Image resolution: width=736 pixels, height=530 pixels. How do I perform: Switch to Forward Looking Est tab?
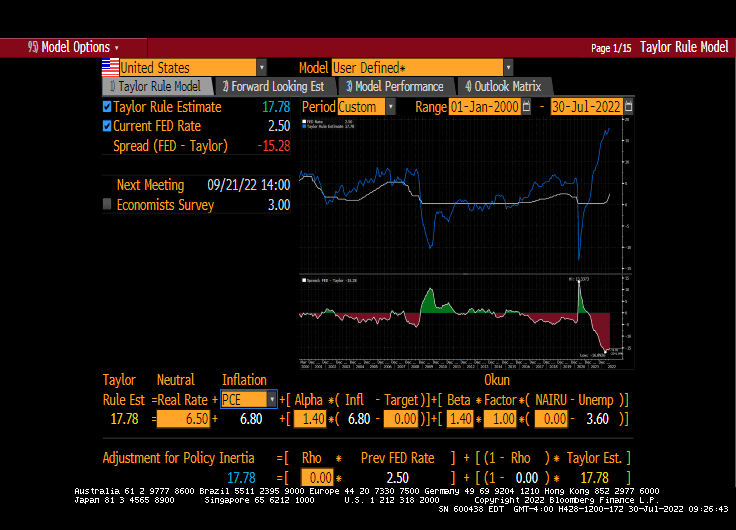273,87
